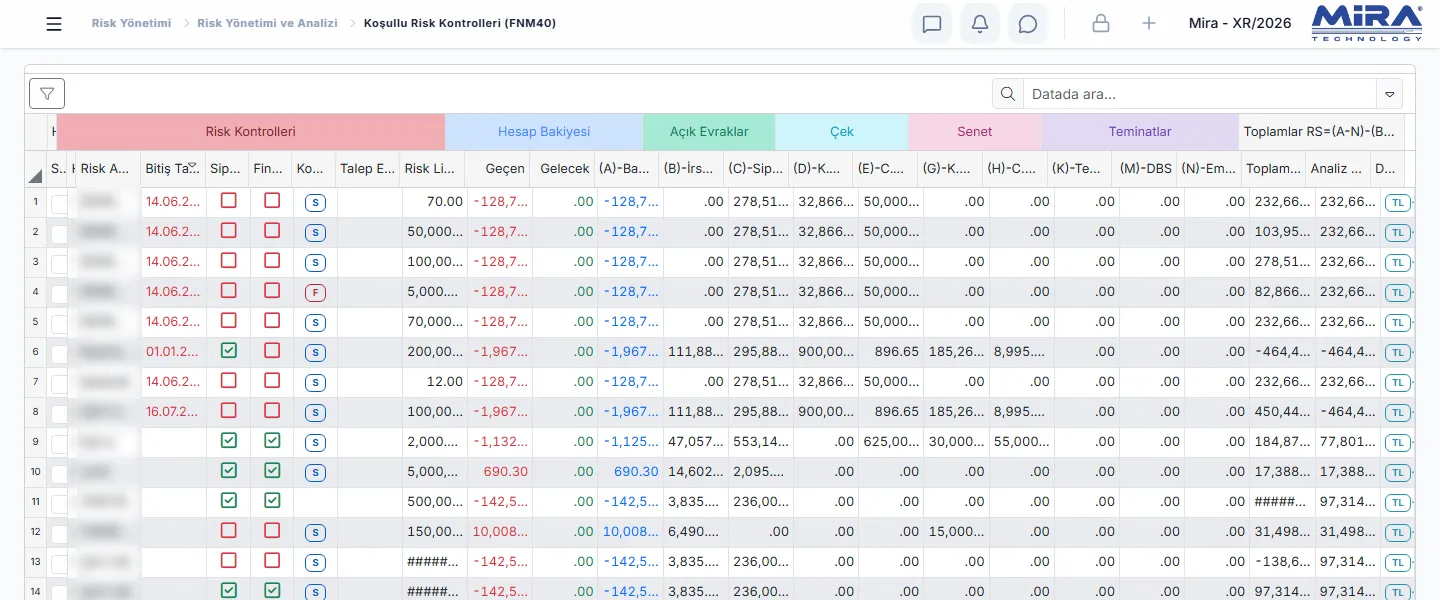Go to Risk Yönetimi breadcrumb
This screenshot has height=600, width=1440.
131,23
